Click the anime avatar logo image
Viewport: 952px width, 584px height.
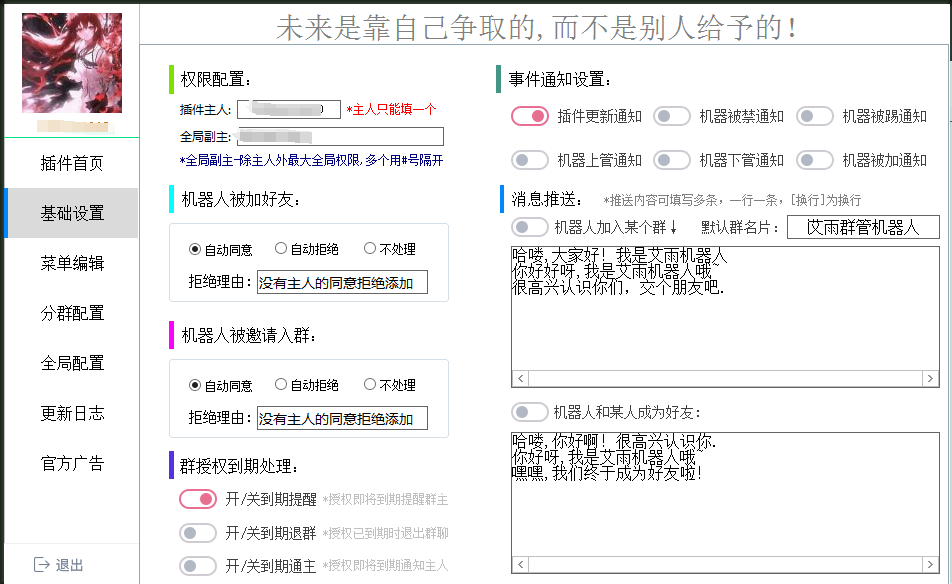coord(70,60)
